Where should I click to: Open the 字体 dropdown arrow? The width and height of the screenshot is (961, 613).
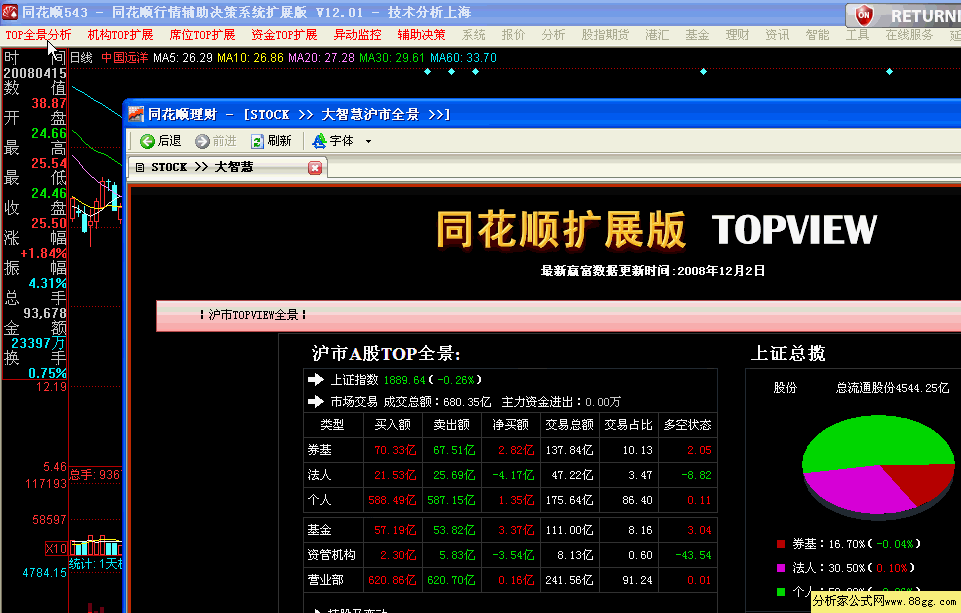point(368,142)
